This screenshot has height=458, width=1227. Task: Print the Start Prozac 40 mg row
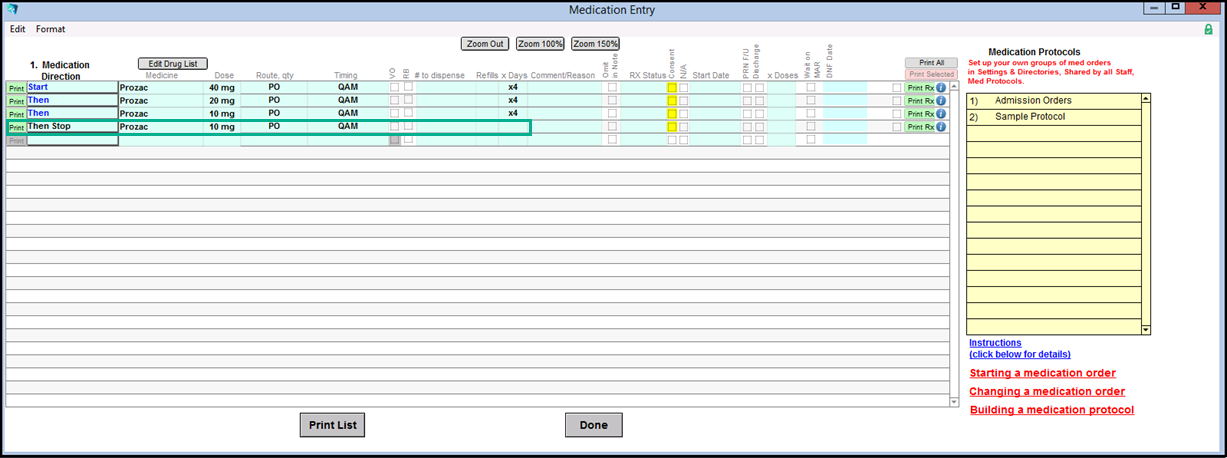pos(16,88)
